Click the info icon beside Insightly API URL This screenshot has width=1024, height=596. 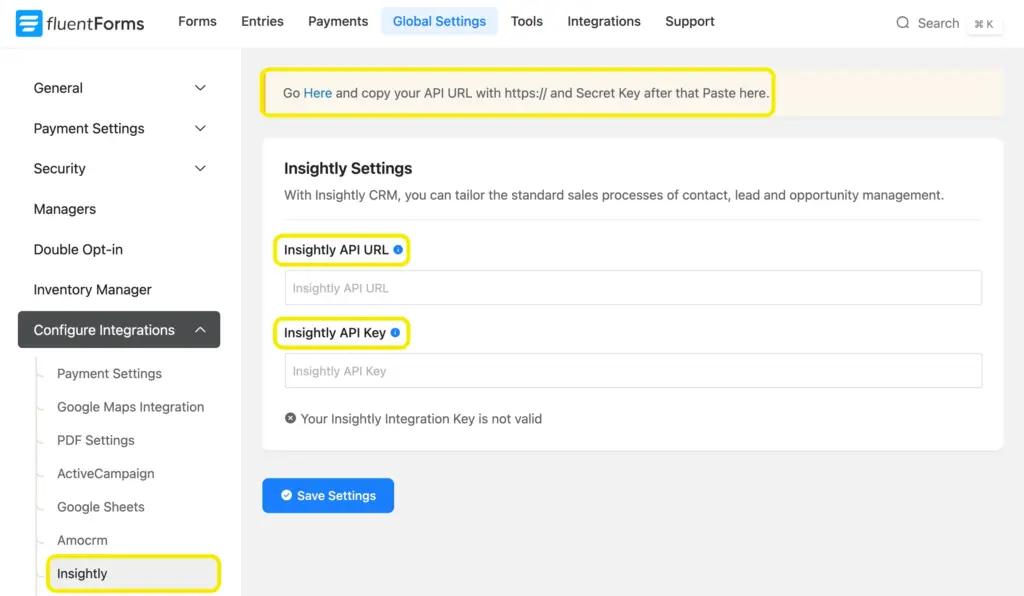pyautogui.click(x=396, y=250)
